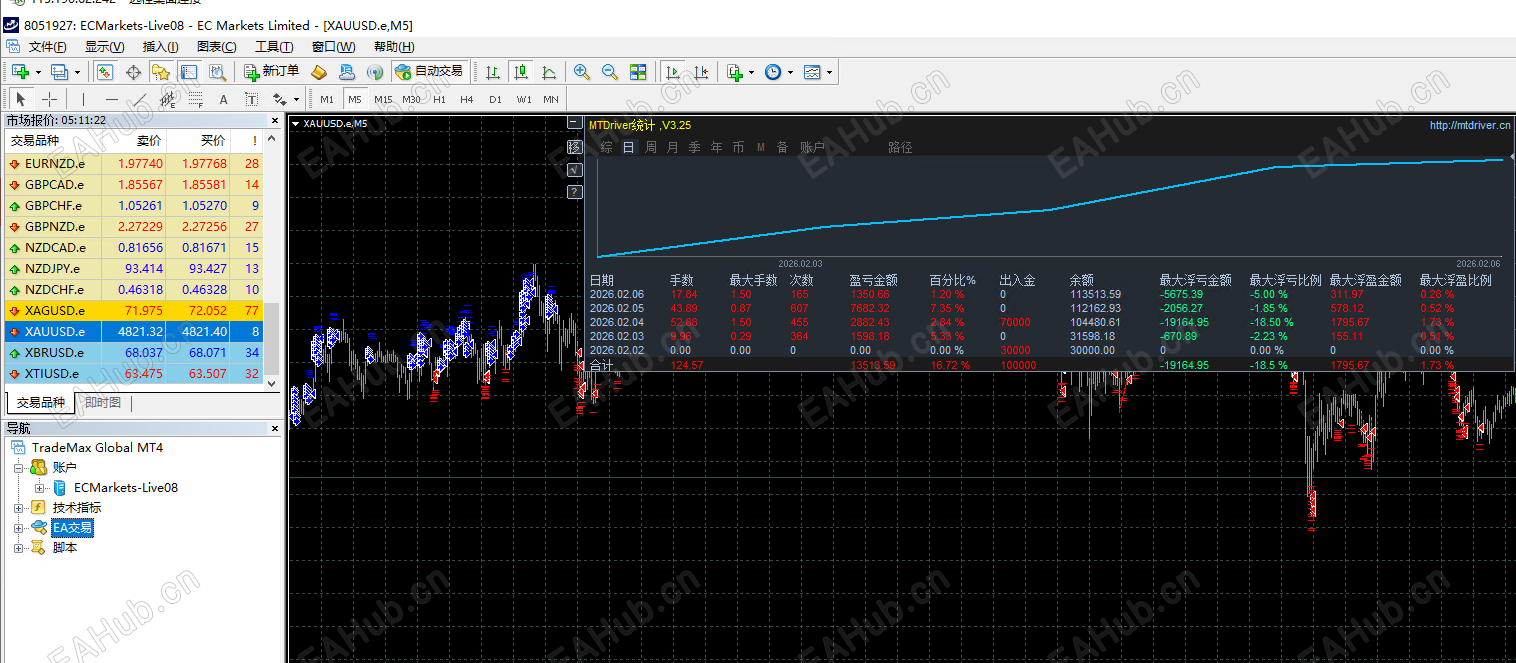The height and width of the screenshot is (663, 1516).
Task: Toggle chart auto scroll
Action: coord(673,72)
